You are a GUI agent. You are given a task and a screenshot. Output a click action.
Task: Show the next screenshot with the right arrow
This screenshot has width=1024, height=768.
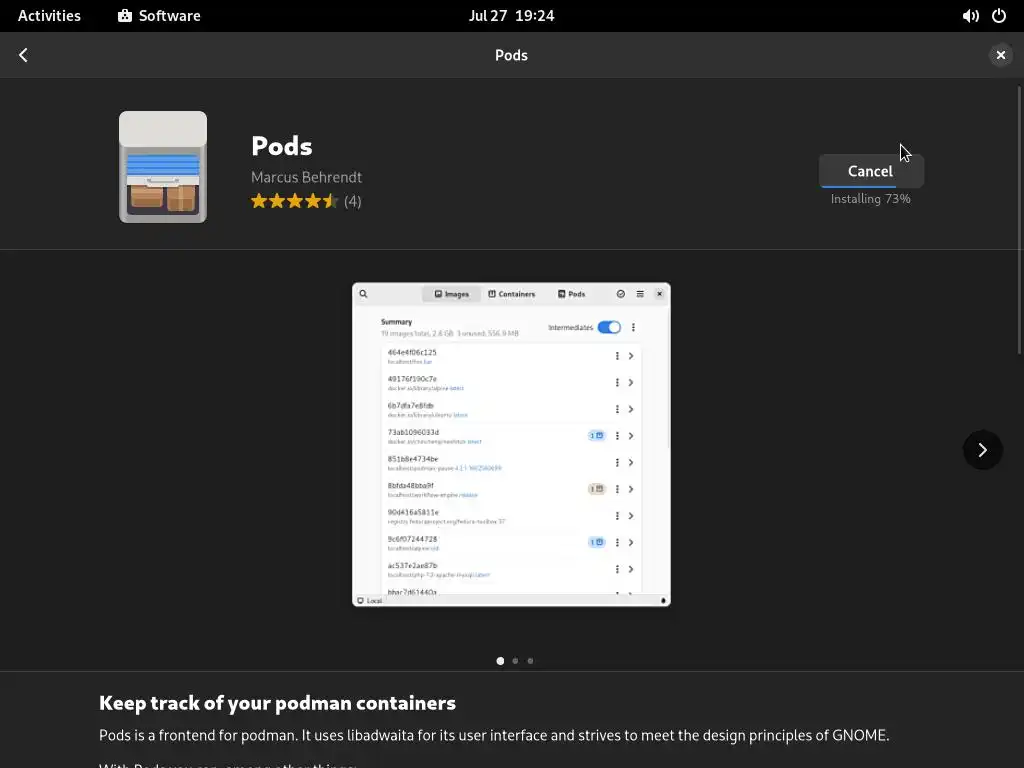tap(982, 449)
